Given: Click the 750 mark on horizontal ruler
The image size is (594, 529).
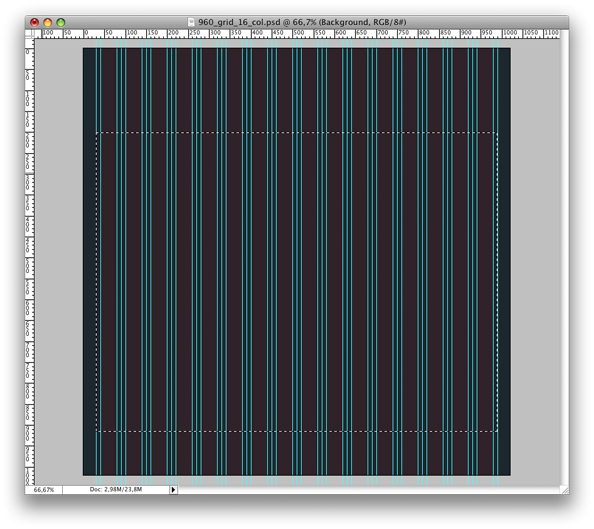Looking at the screenshot, I should 404,33.
